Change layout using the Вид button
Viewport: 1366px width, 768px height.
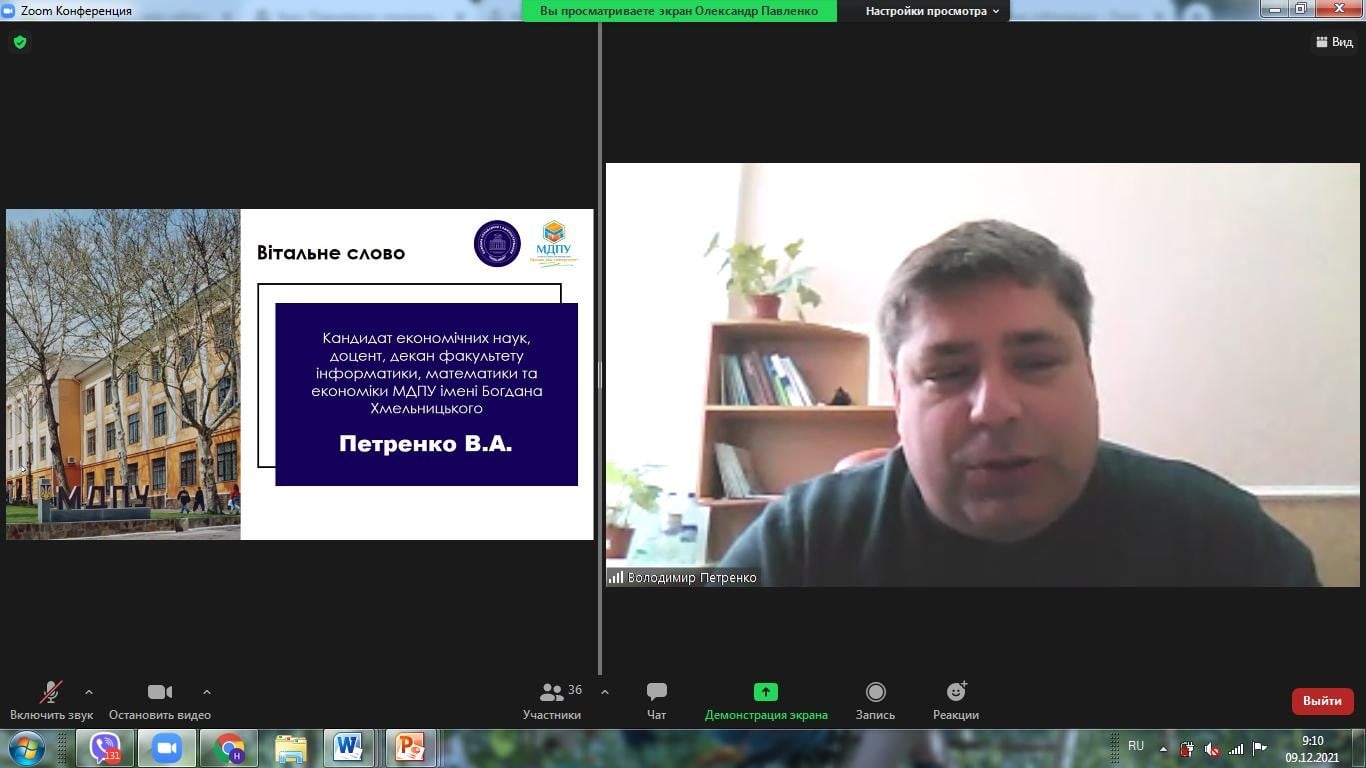coord(1333,42)
